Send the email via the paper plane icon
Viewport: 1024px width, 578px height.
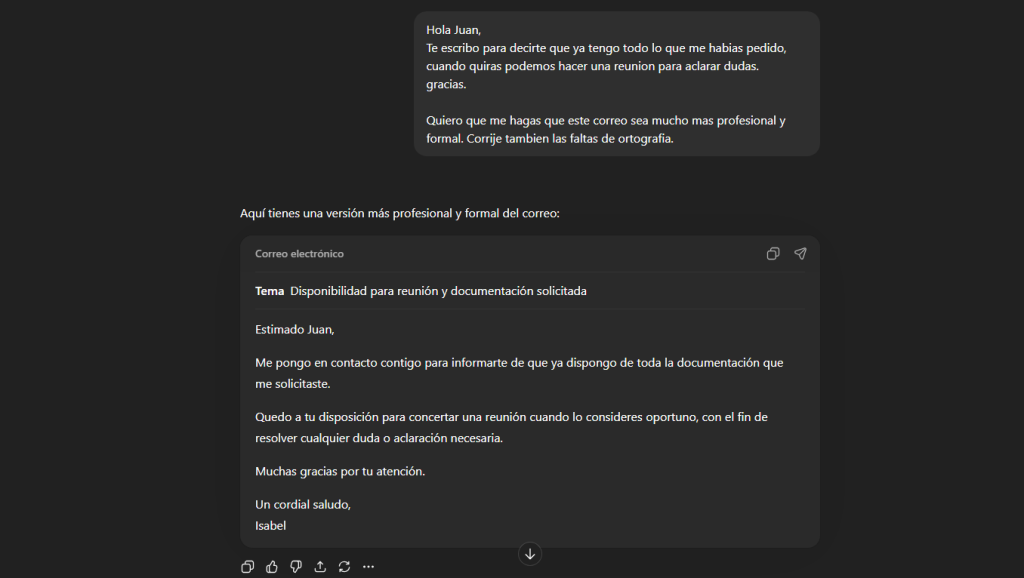[x=800, y=253]
